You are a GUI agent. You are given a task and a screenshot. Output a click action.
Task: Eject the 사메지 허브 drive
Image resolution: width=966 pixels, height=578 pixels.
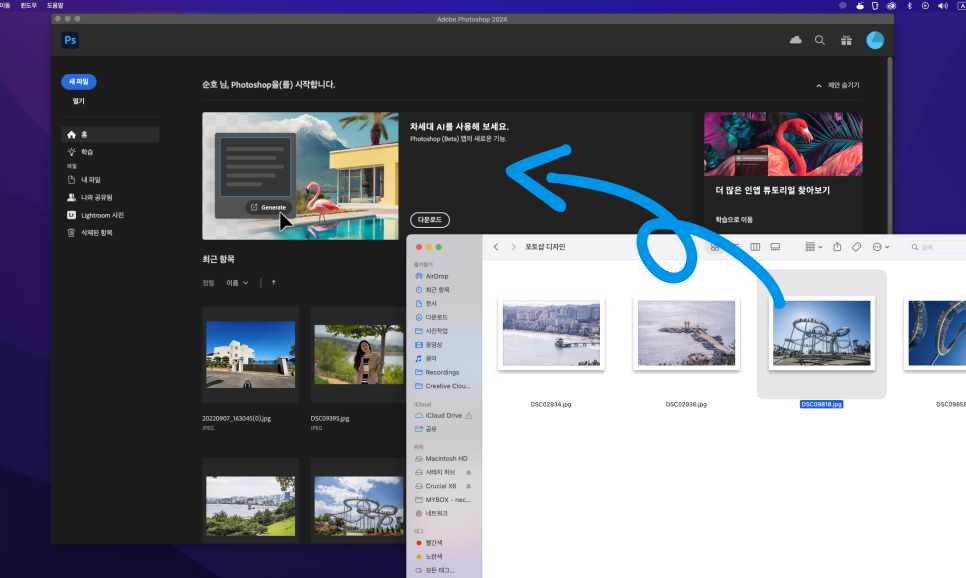point(468,473)
